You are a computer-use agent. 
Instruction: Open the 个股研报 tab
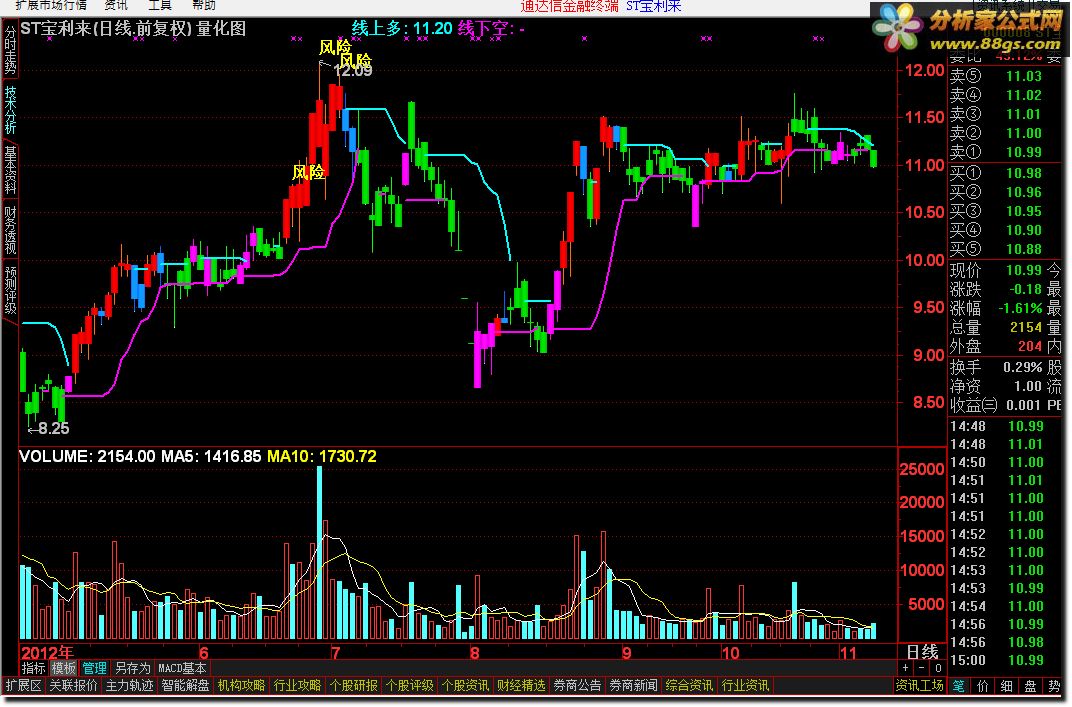pos(353,685)
